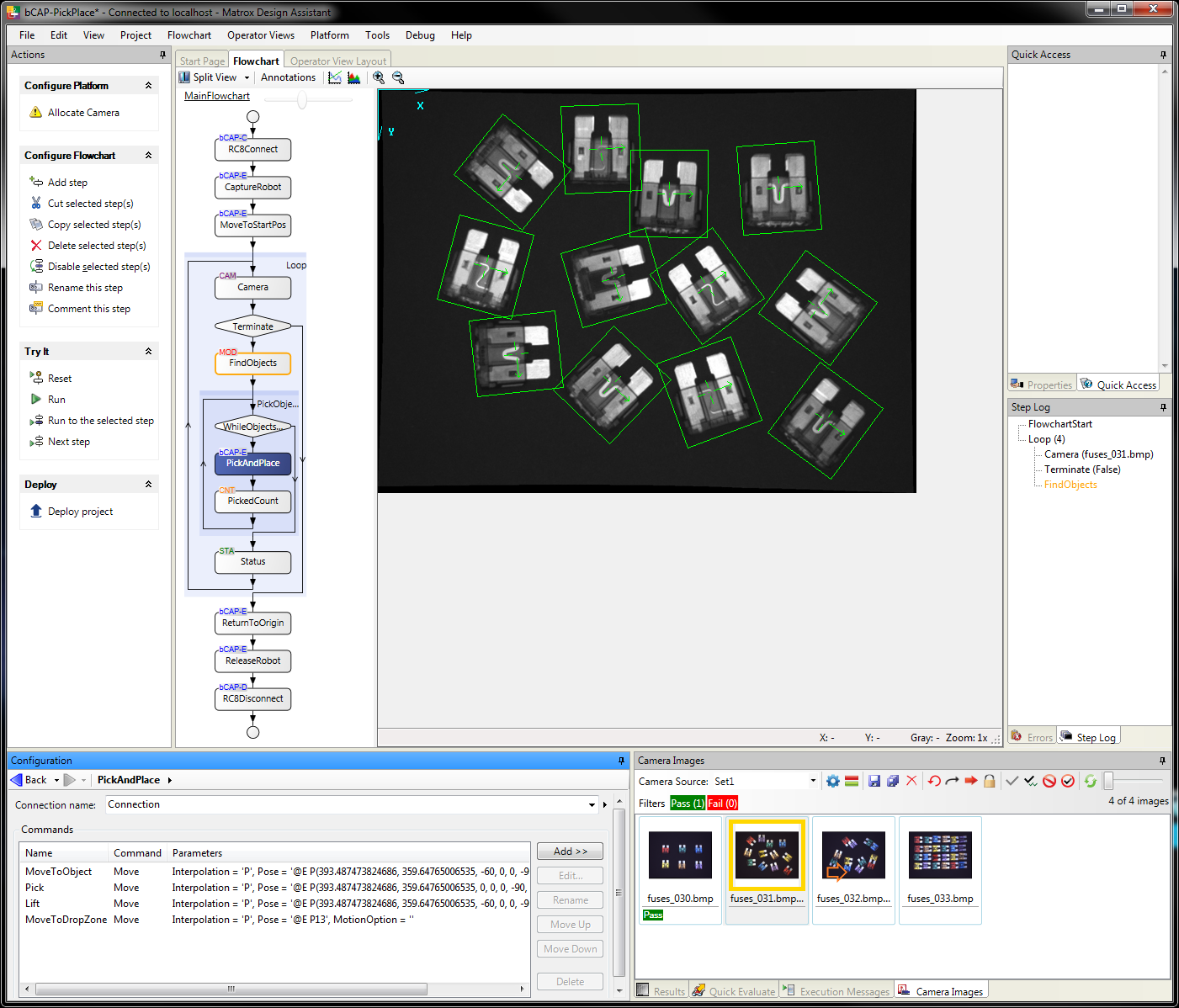Click the green refresh arrows icon

coord(1091,781)
